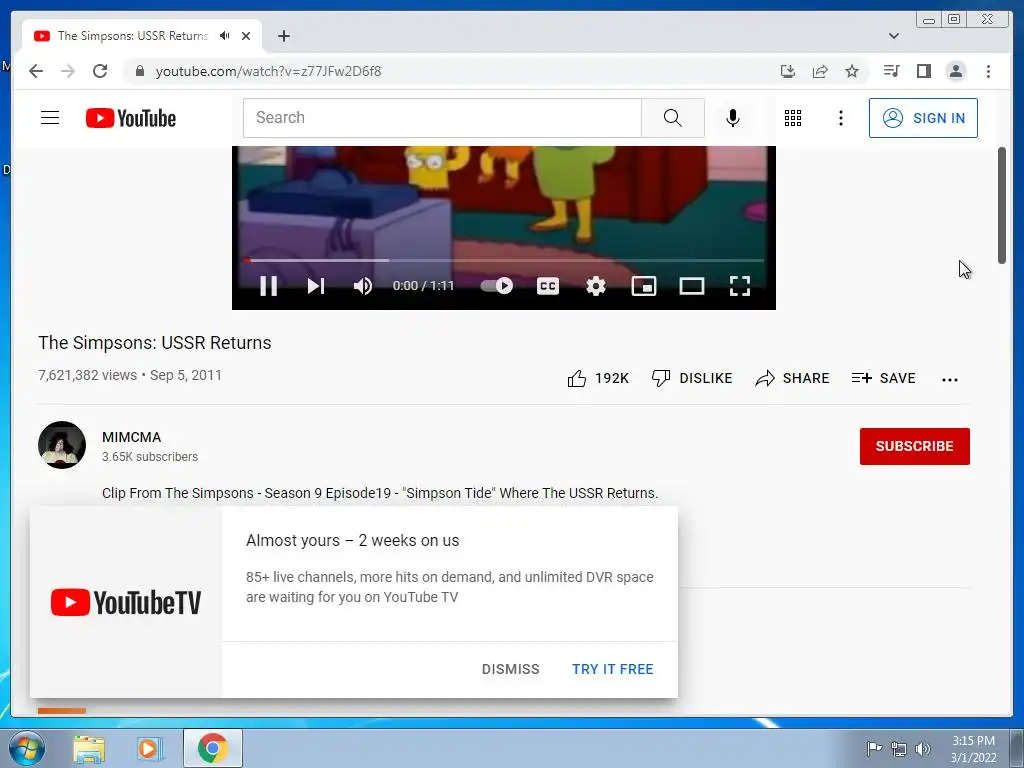Screen dimensions: 1024x768
Task: Activate miniplayer mode
Action: (644, 286)
